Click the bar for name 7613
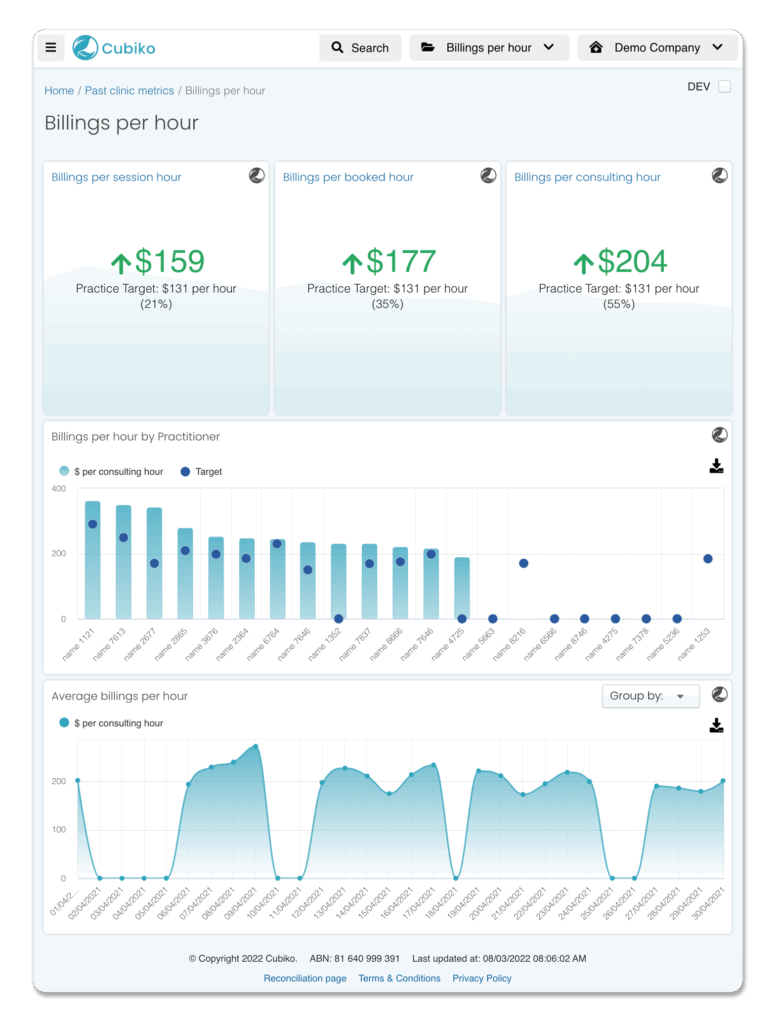Viewport: 775px width, 1024px height. (123, 562)
